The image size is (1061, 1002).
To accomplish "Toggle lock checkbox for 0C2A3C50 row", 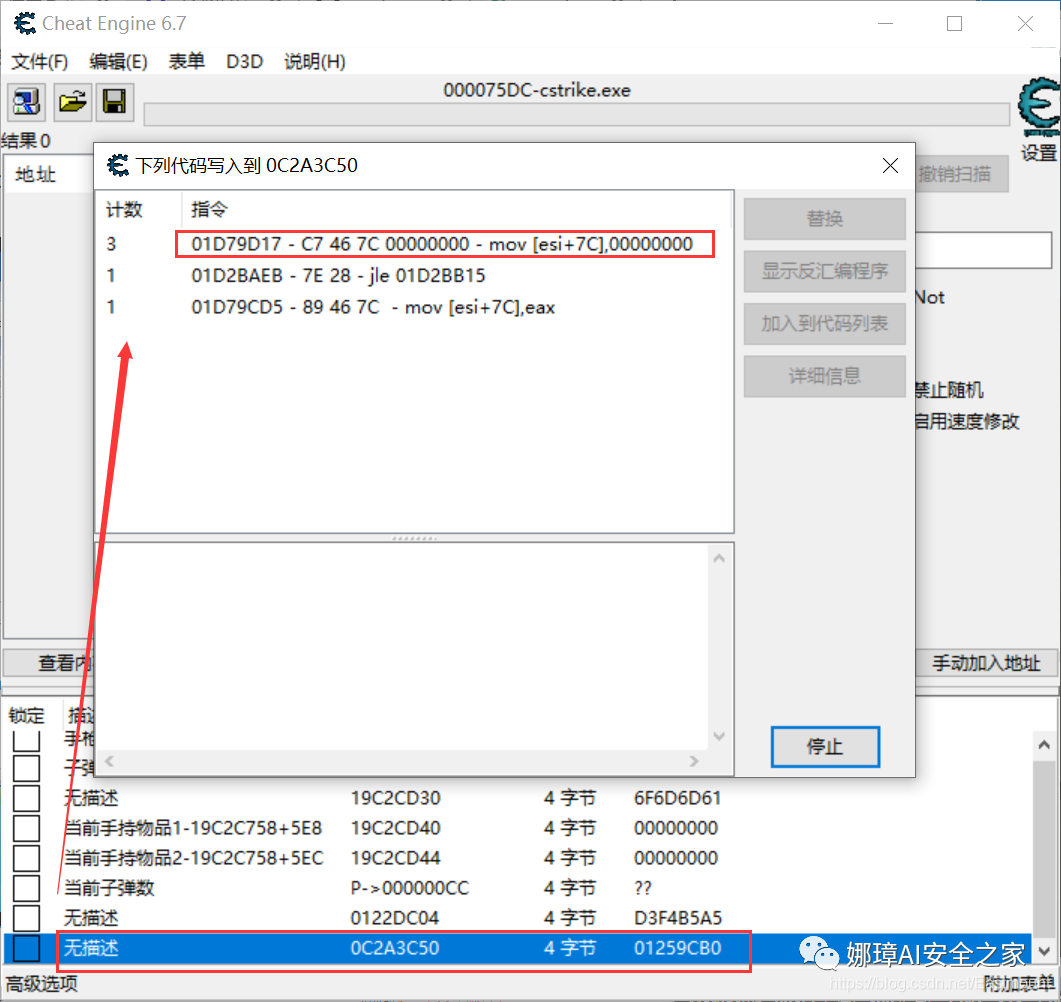I will pos(26,948).
